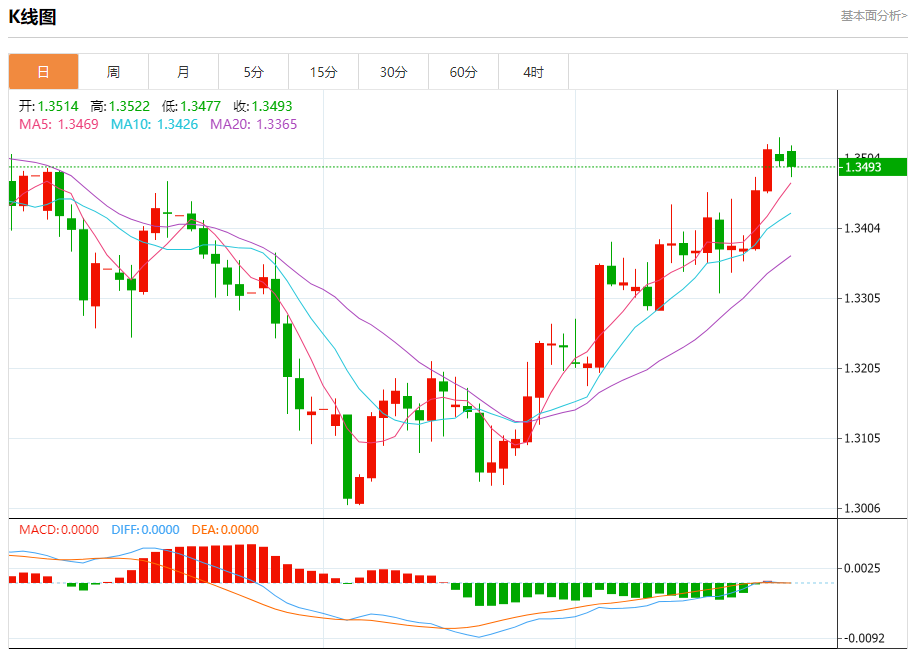The width and height of the screenshot is (914, 649).
Task: Select the 4时 four-hour tab
Action: click(x=533, y=72)
